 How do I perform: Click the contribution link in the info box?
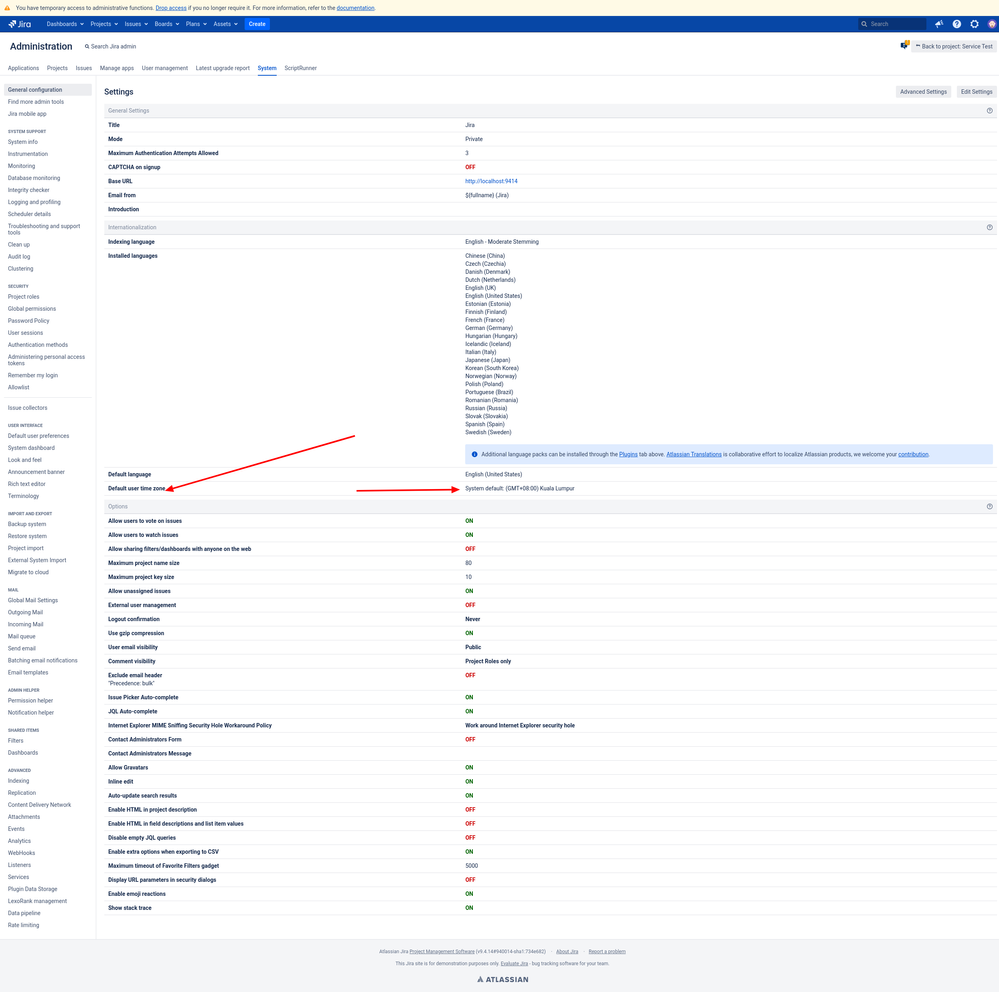pos(913,455)
